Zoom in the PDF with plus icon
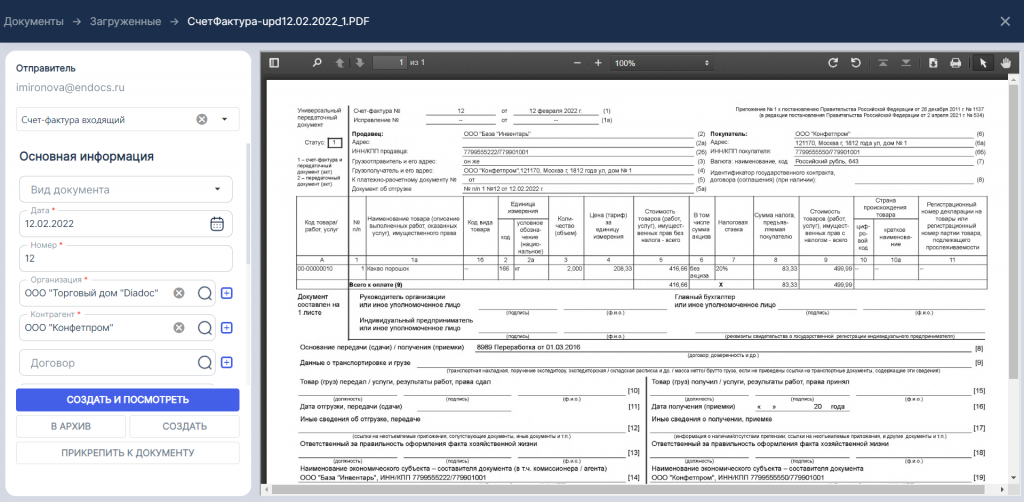This screenshot has height=502, width=1024. pyautogui.click(x=598, y=63)
